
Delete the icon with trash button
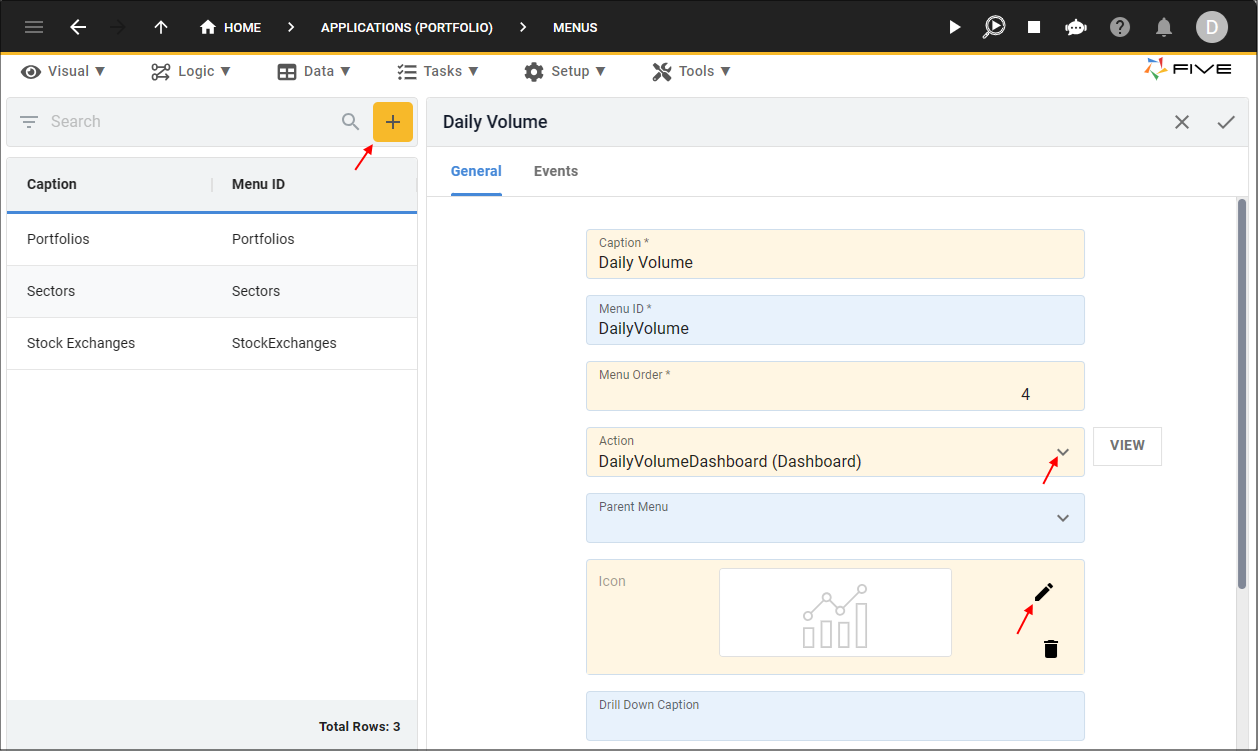[x=1051, y=649]
